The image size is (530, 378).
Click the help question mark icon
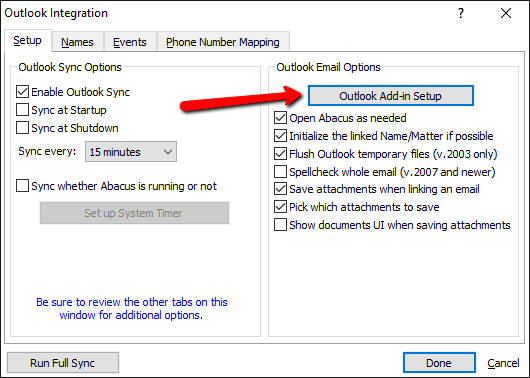[461, 14]
